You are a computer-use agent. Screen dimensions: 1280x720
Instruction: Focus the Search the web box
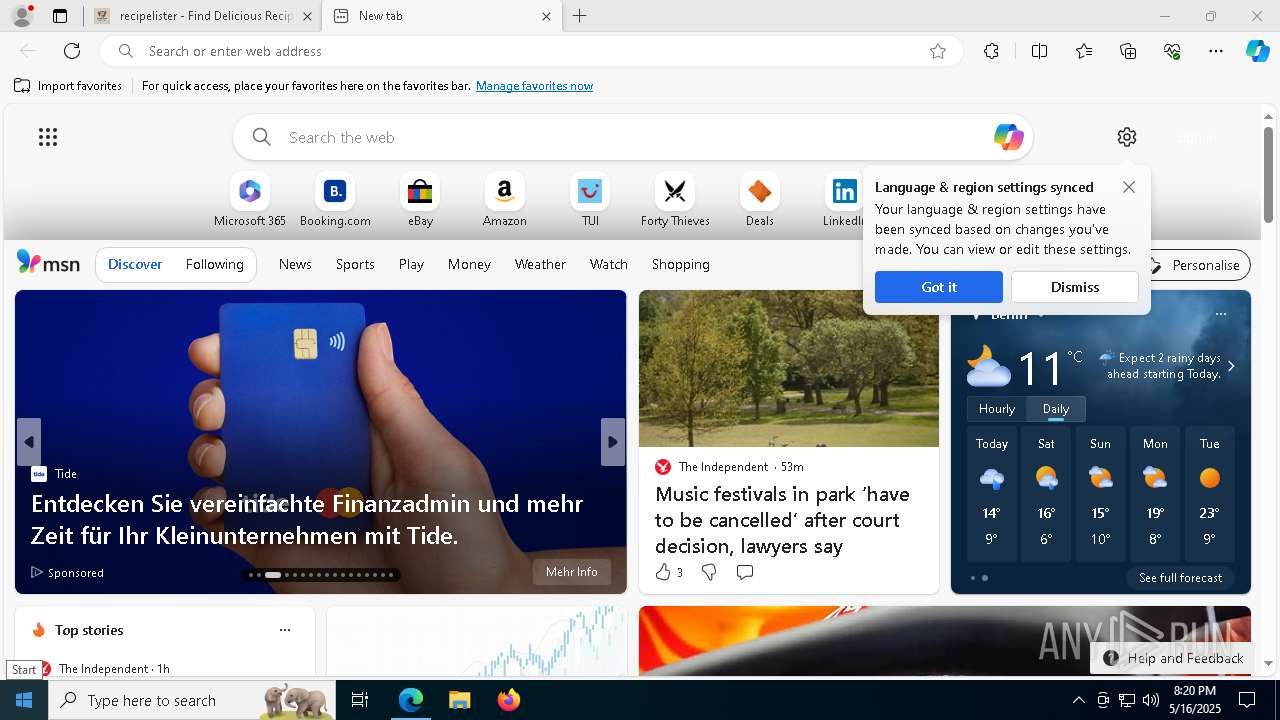(x=632, y=137)
